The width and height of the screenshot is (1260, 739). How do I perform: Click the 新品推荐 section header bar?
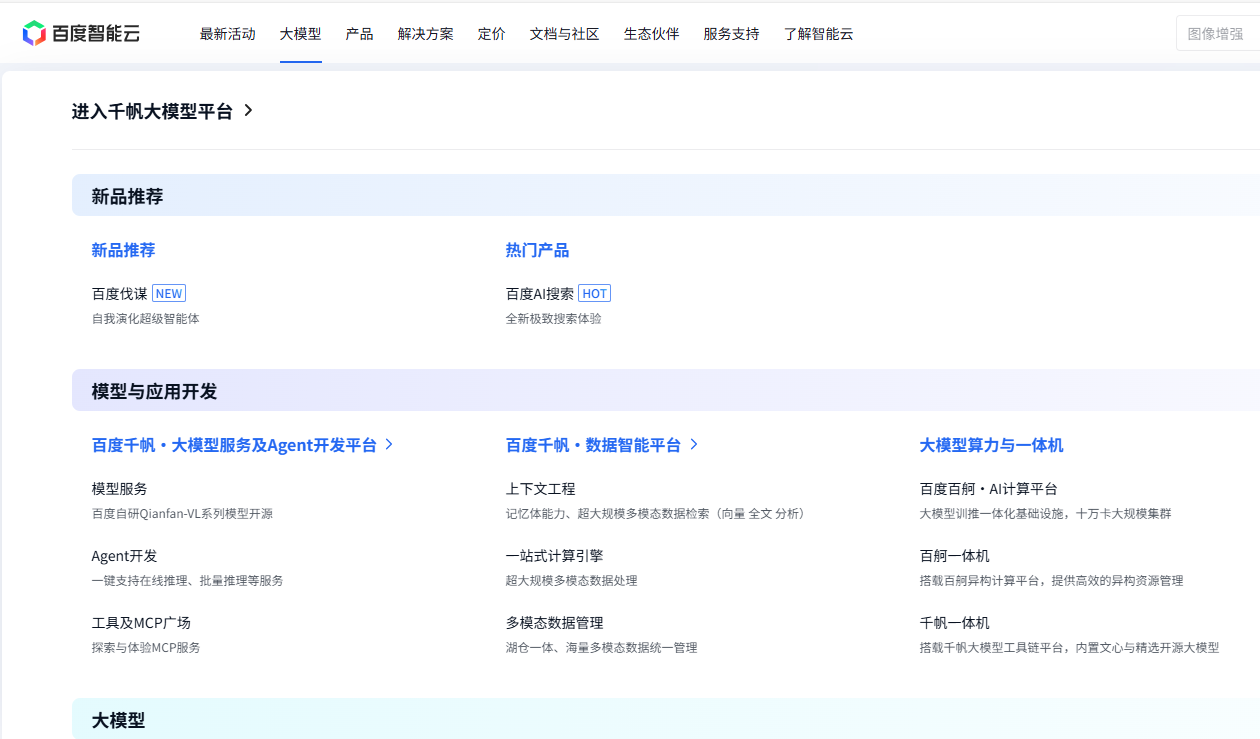click(666, 195)
